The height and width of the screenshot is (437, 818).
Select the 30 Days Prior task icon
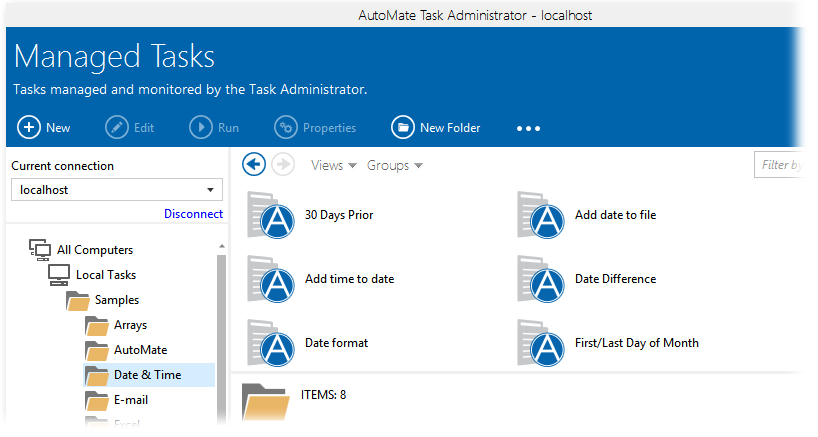(271, 215)
